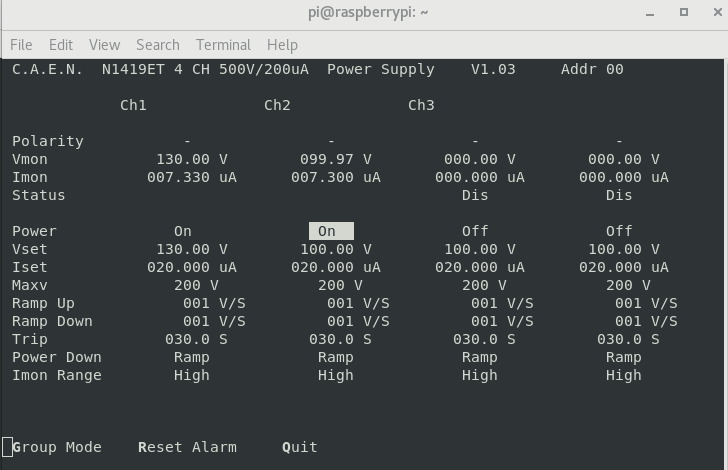This screenshot has width=728, height=470.
Task: Click the Addr 00 header text
Action: [592, 69]
